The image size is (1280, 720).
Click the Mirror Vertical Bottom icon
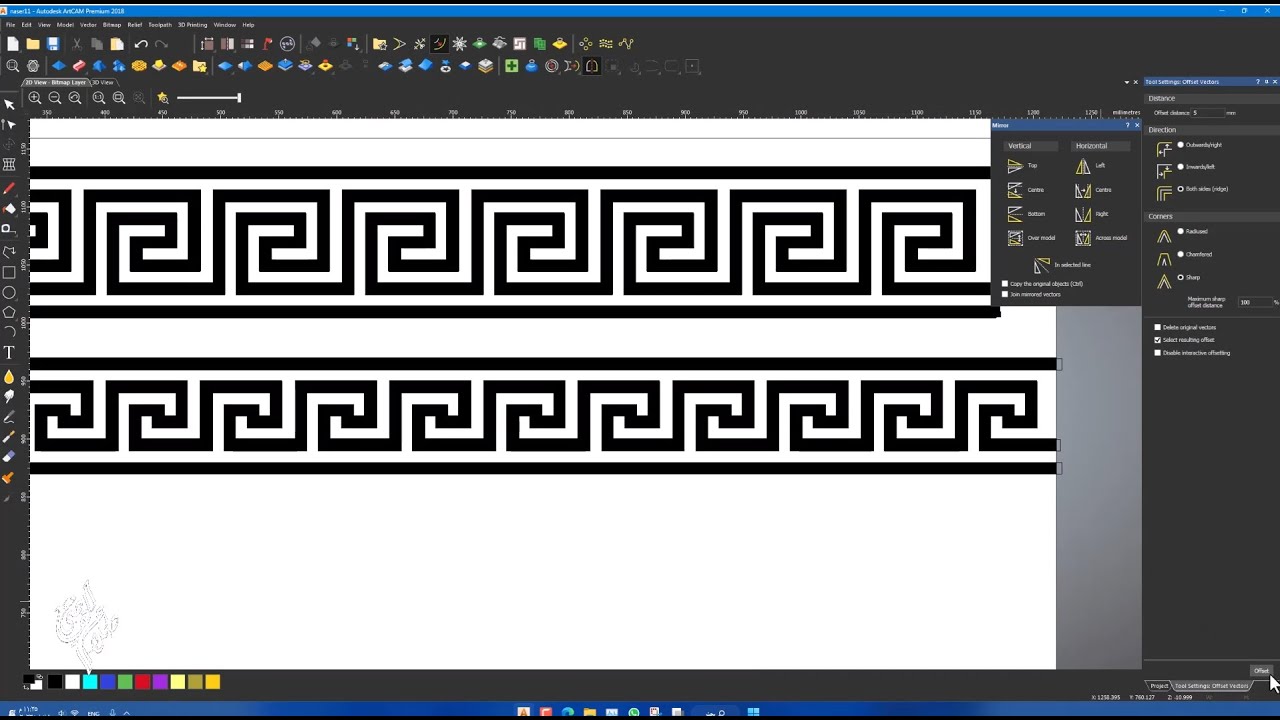pos(1015,214)
